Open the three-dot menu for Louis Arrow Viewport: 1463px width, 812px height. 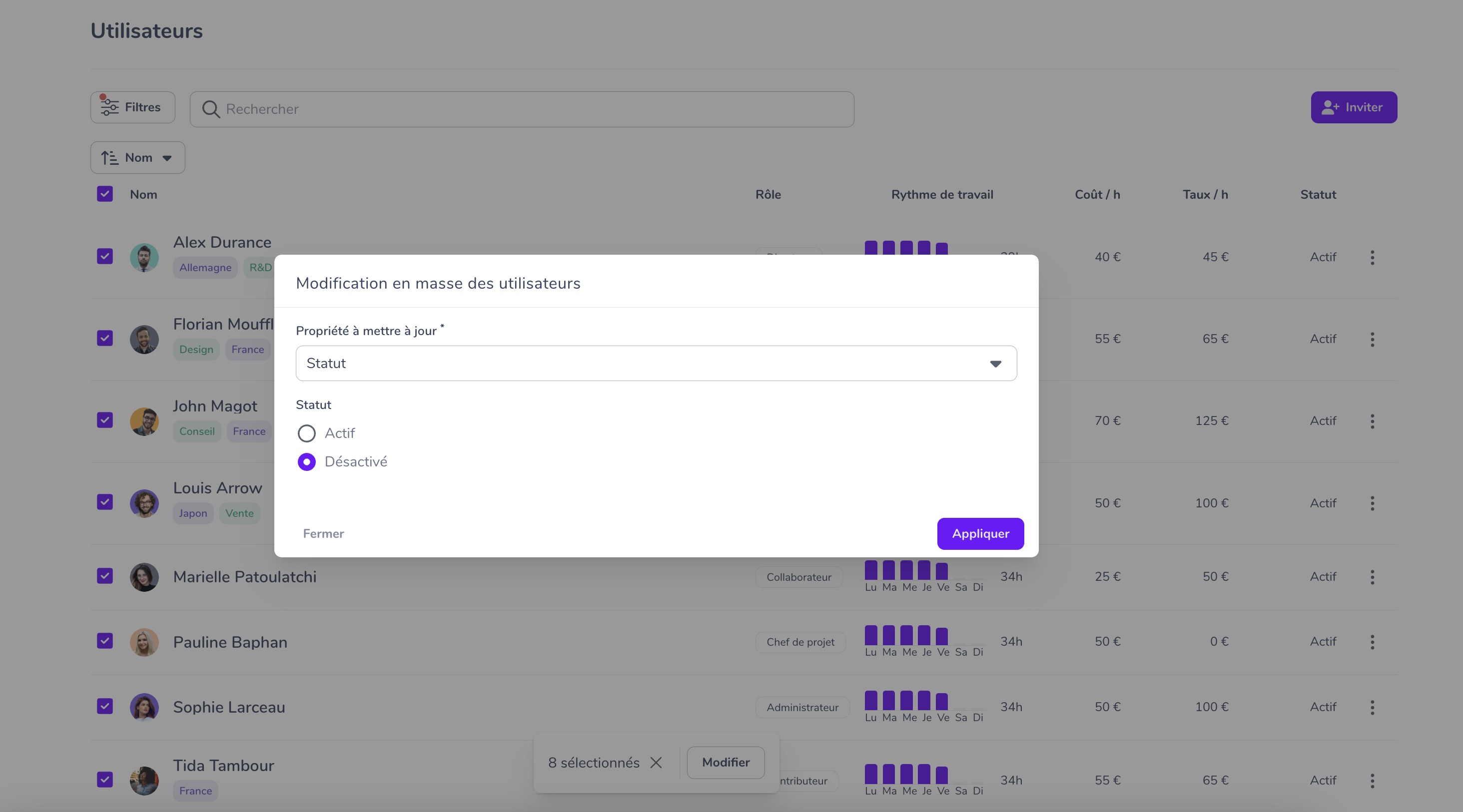1372,503
